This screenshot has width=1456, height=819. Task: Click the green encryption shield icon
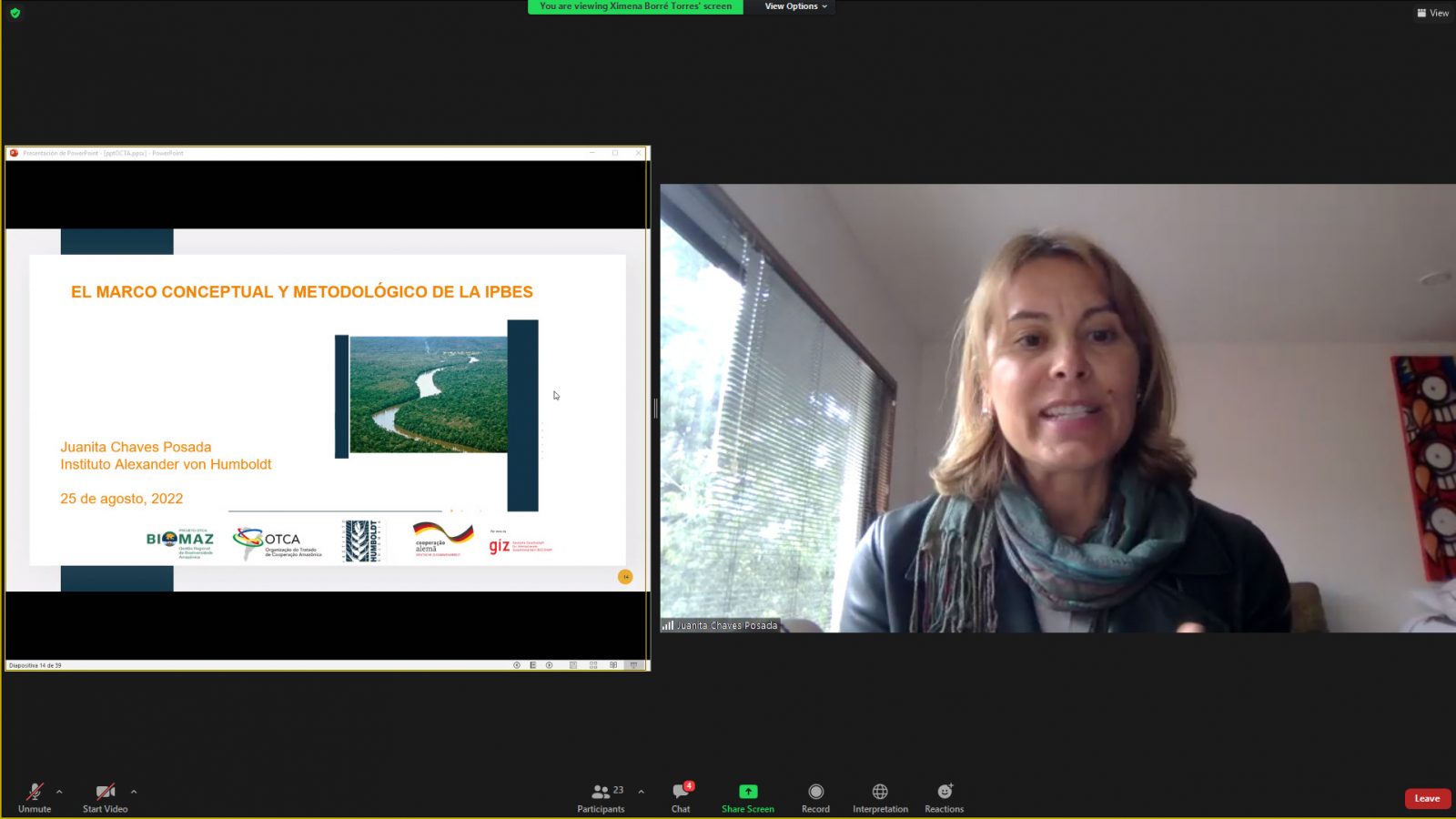pyautogui.click(x=15, y=13)
